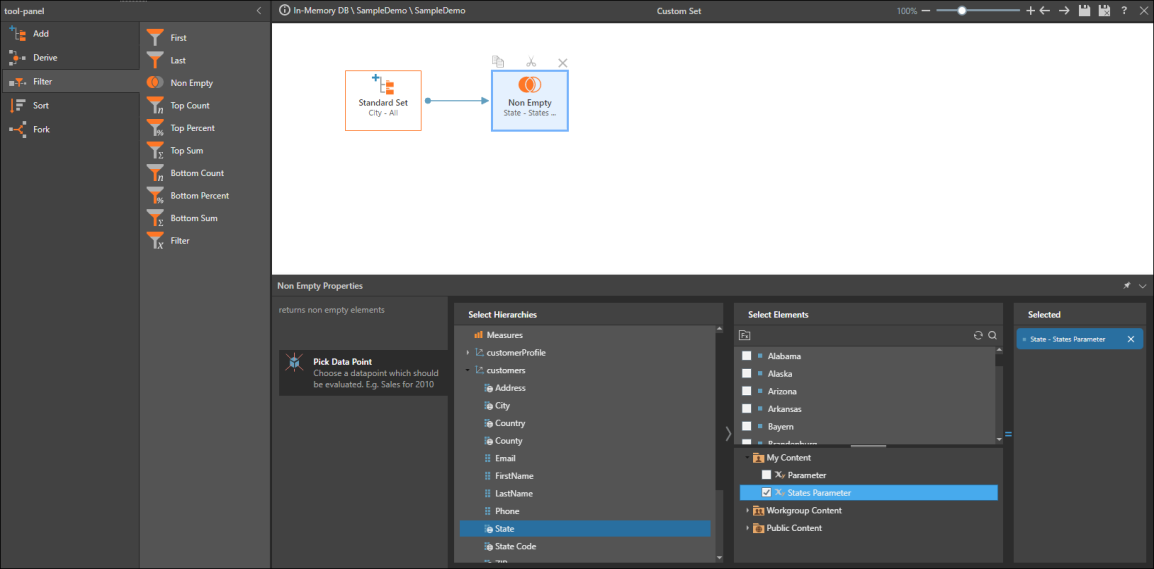
Task: Click zoom out minus button
Action: 926,11
